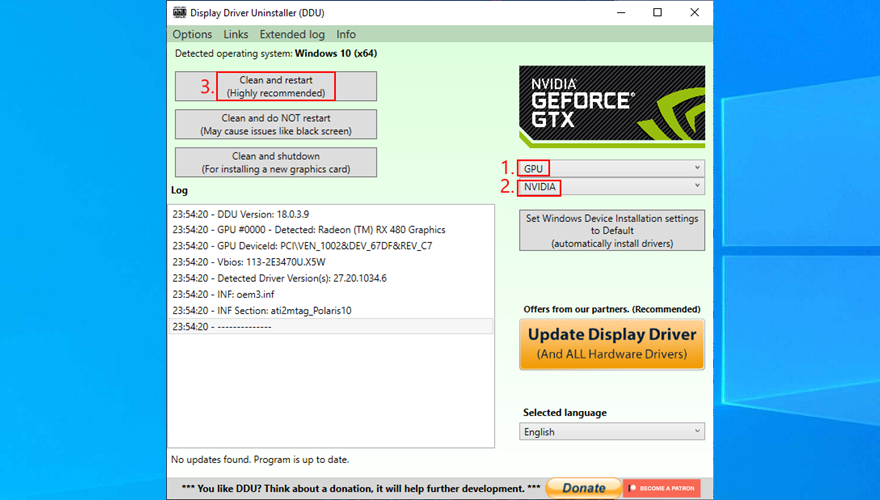
Task: Click Clean and shutdown button
Action: coord(276,162)
